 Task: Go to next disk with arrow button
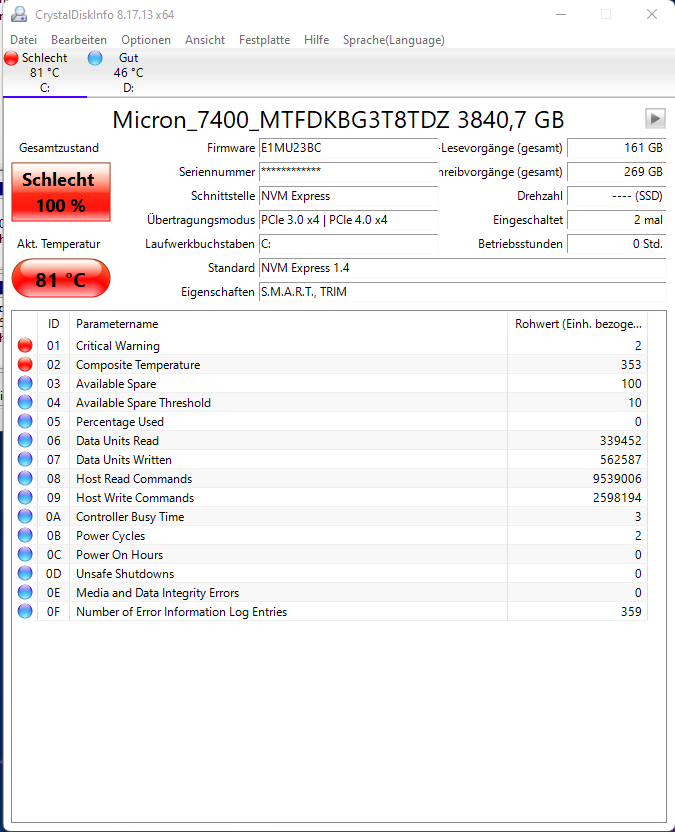point(655,118)
